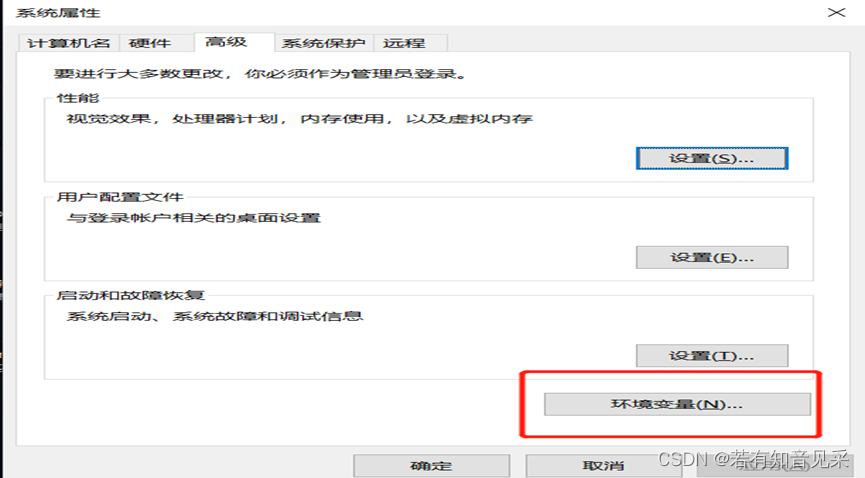The height and width of the screenshot is (478, 865).
Task: Close the 系统属性 window
Action: point(836,12)
